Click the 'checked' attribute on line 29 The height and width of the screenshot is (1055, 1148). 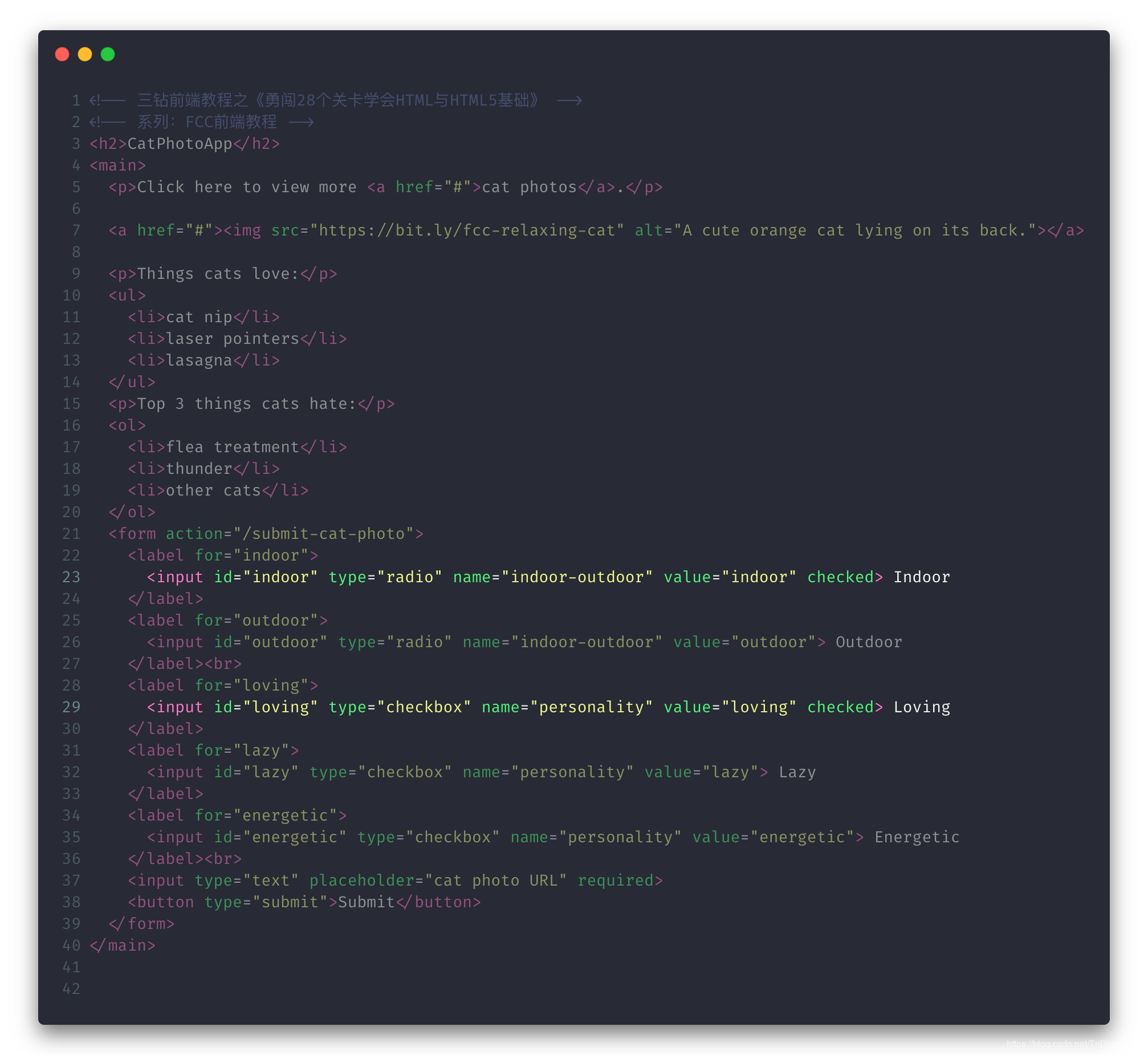840,707
